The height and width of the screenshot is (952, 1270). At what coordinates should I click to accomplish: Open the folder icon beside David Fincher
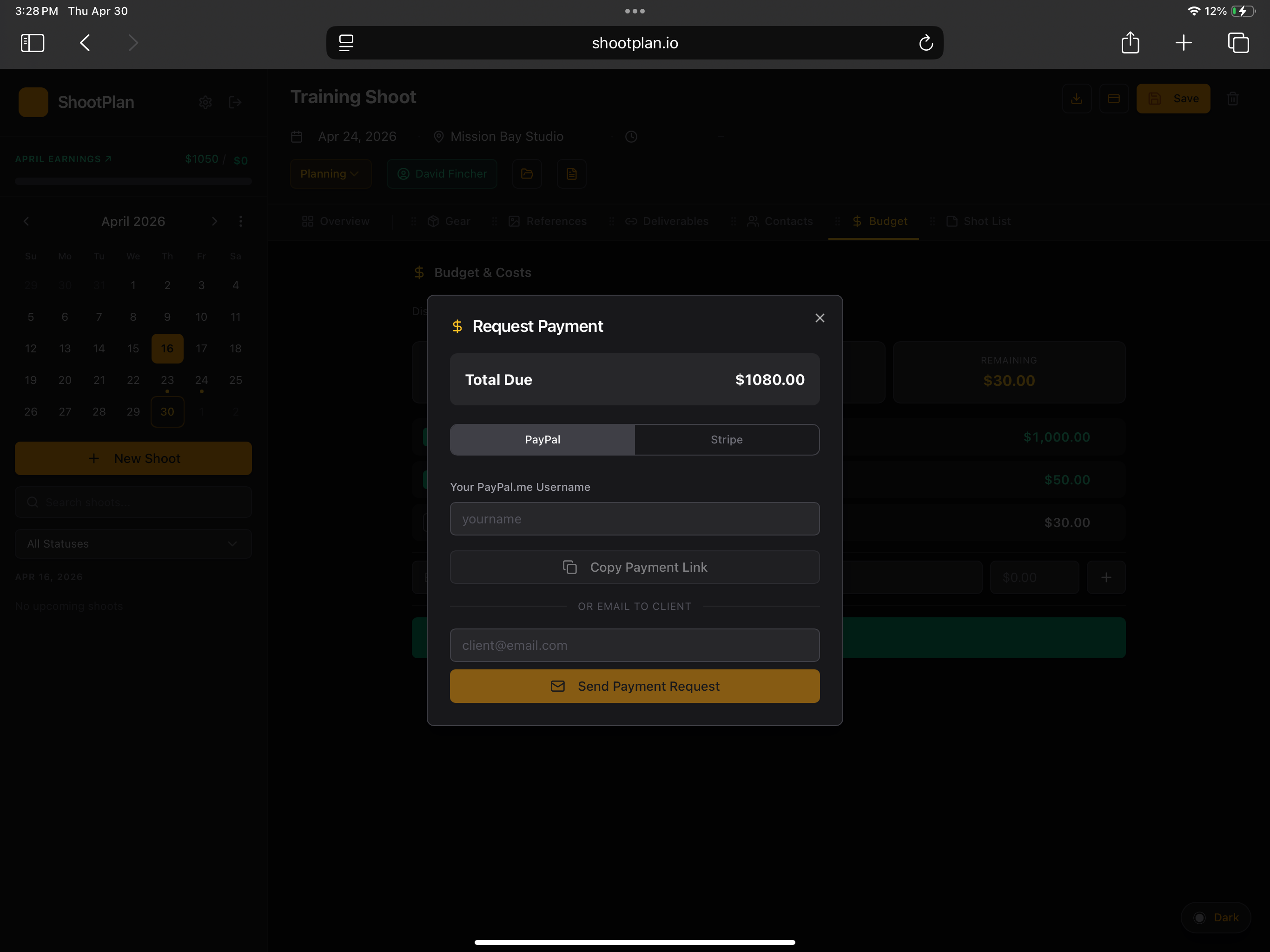(x=527, y=173)
